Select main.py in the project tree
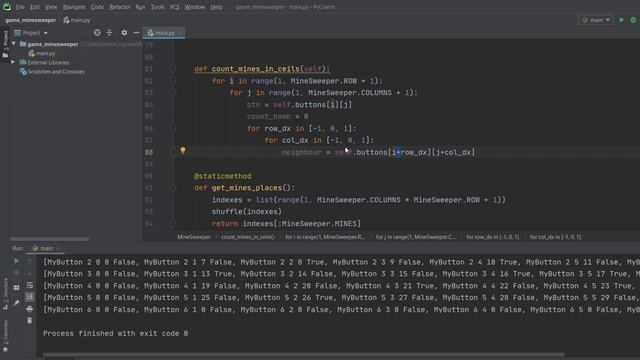The height and width of the screenshot is (360, 640). pyautogui.click(x=42, y=53)
